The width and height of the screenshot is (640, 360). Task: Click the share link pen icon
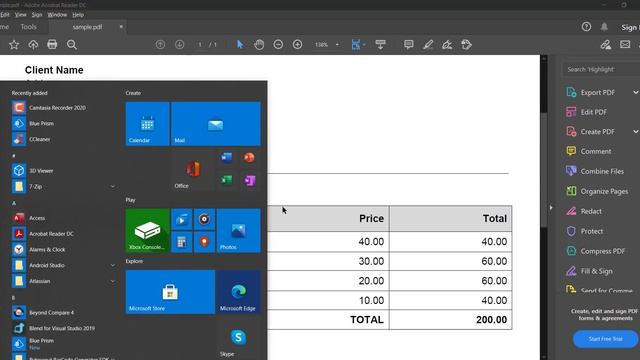(606, 44)
